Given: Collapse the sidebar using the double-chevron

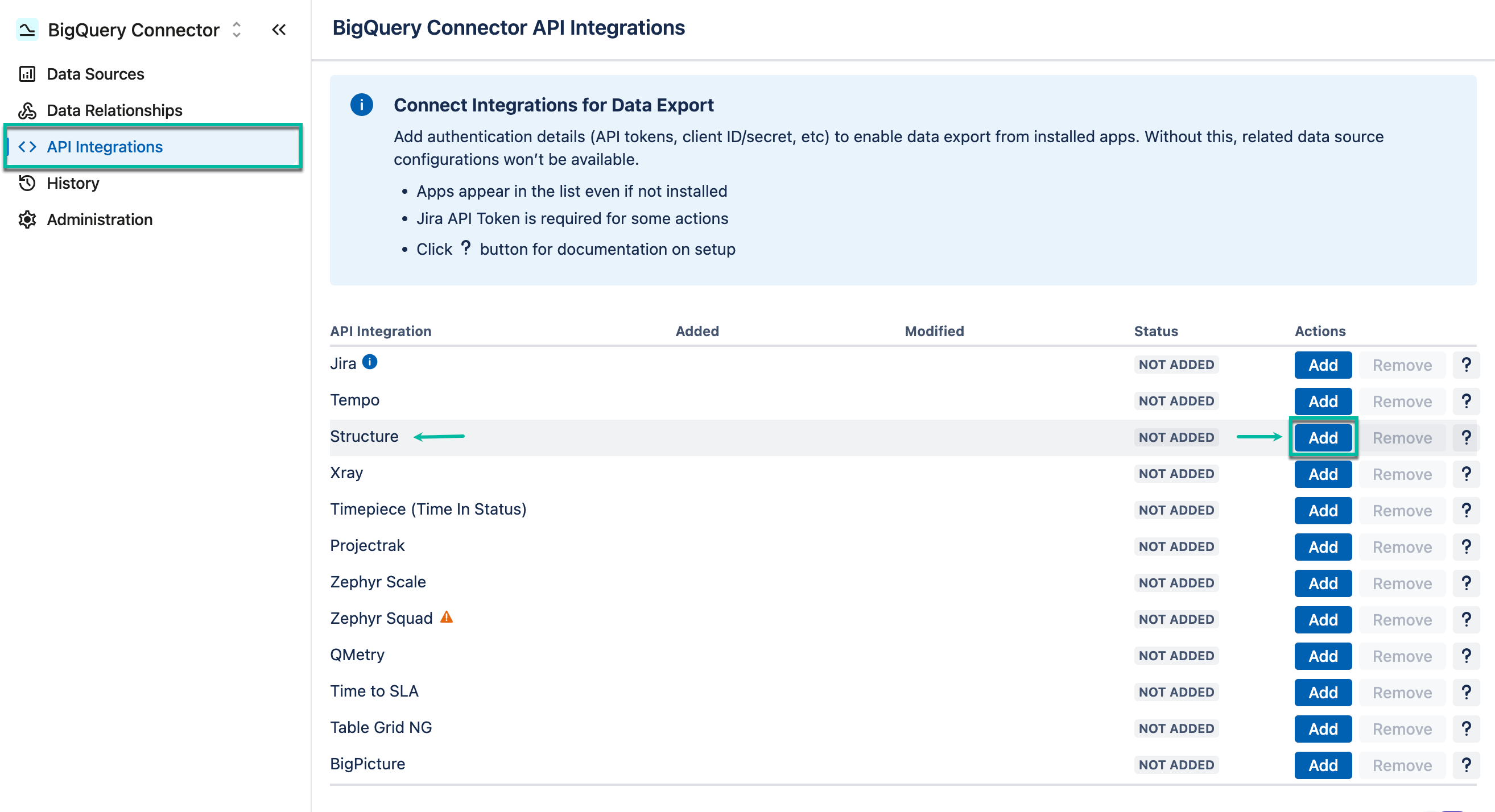Looking at the screenshot, I should (279, 30).
